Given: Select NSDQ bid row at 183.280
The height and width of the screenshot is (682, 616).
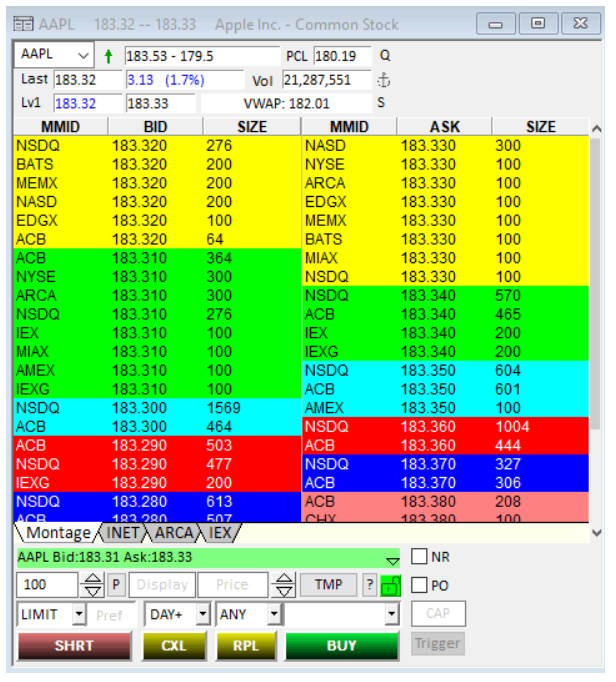Looking at the screenshot, I should [157, 501].
